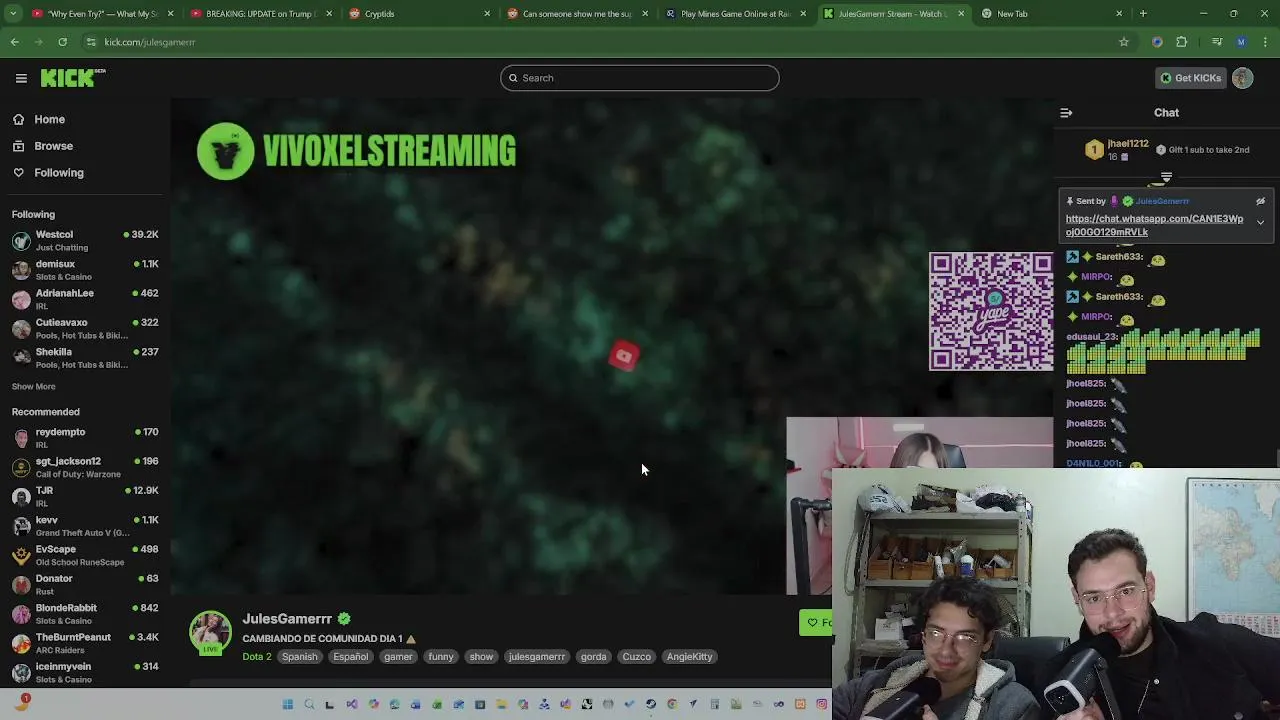Open AdrianahLee channel
The width and height of the screenshot is (1280, 720).
click(85, 299)
